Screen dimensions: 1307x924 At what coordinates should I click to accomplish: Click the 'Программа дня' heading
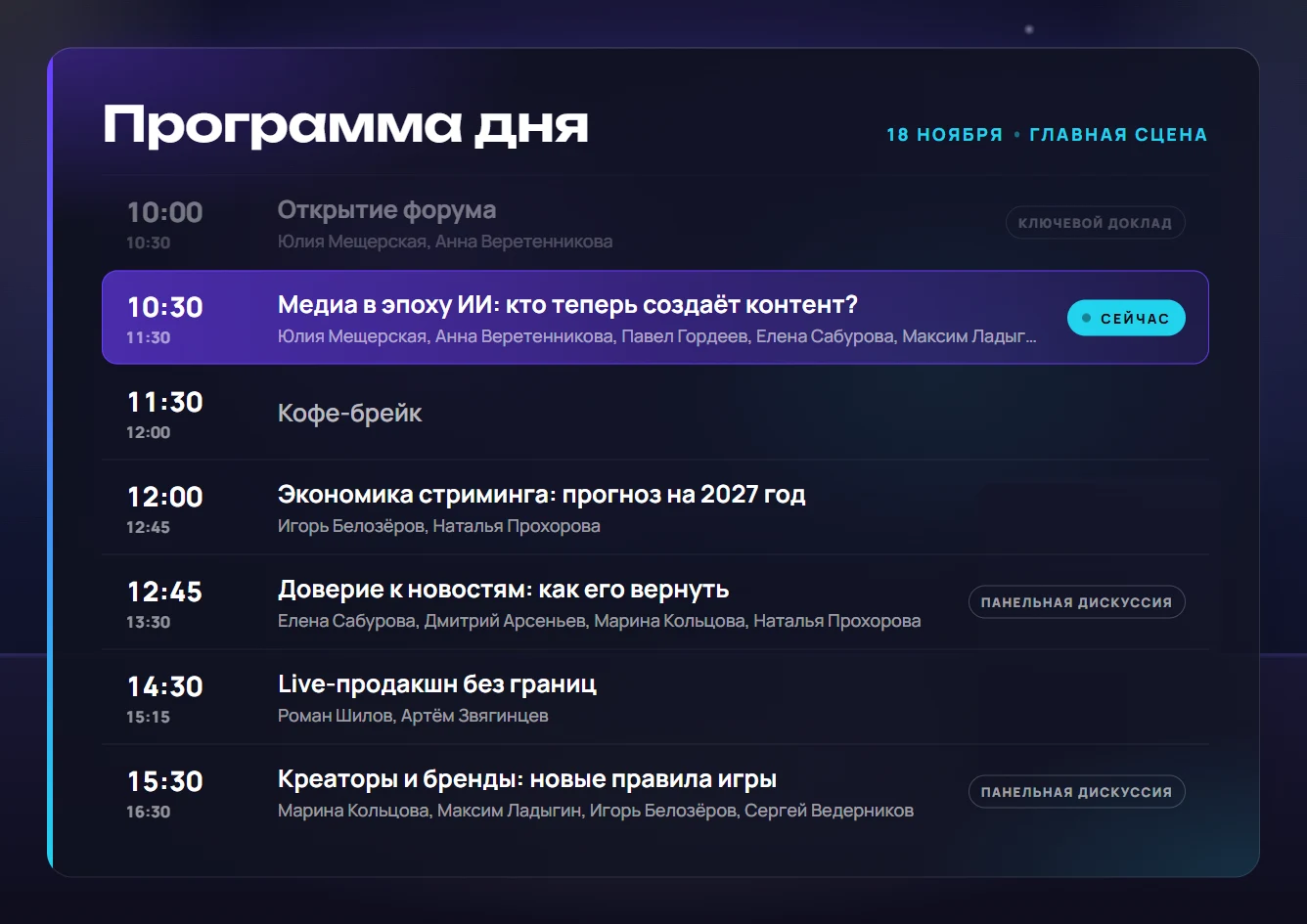pyautogui.click(x=345, y=126)
